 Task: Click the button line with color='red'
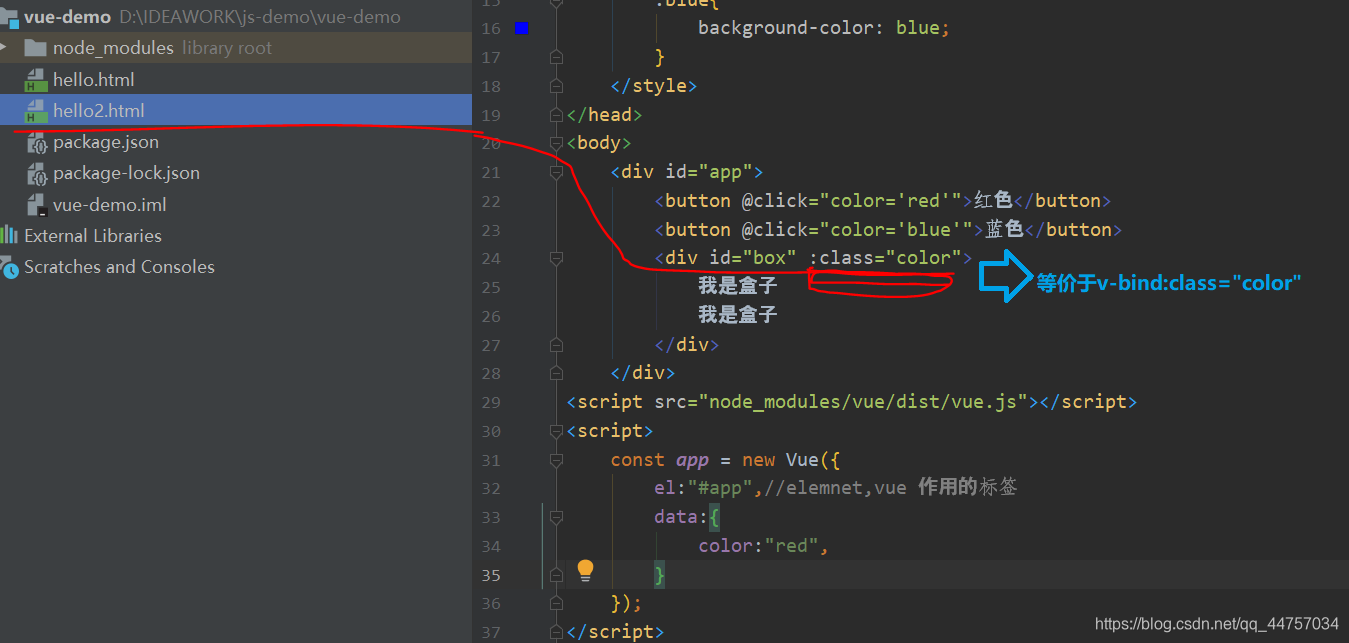(883, 201)
